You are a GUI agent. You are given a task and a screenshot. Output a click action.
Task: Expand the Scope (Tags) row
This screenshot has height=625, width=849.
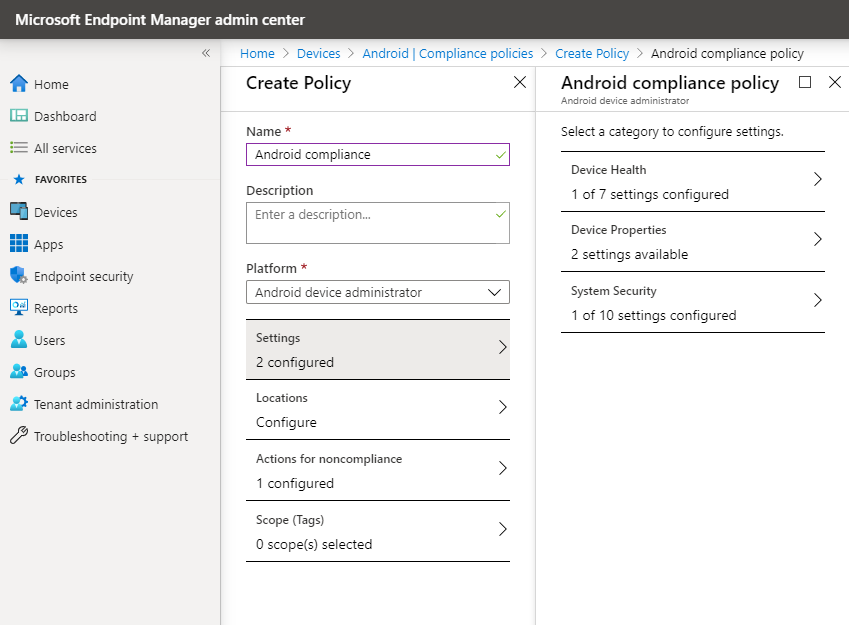coord(378,531)
